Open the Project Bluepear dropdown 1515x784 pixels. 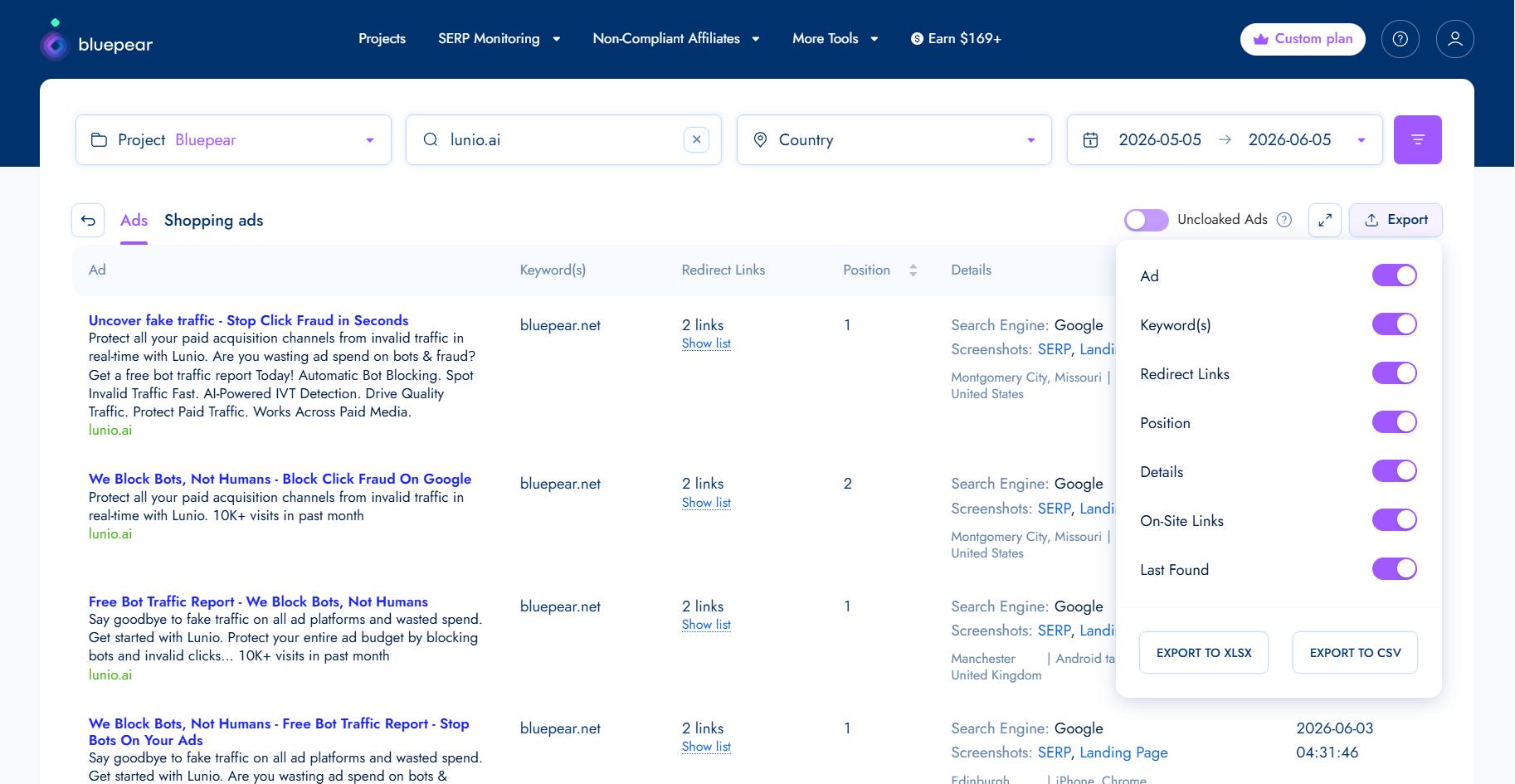[x=233, y=139]
